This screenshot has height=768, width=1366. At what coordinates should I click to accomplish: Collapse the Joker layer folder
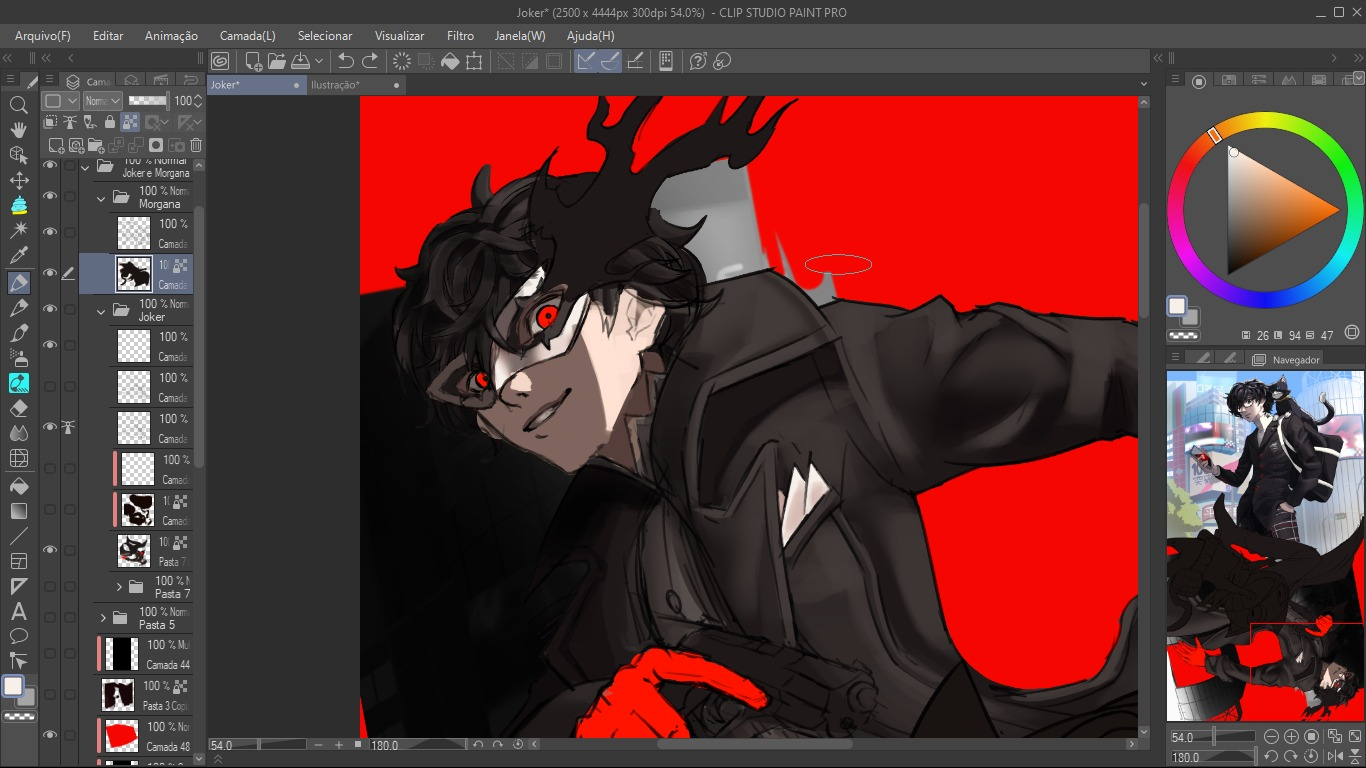coord(101,311)
